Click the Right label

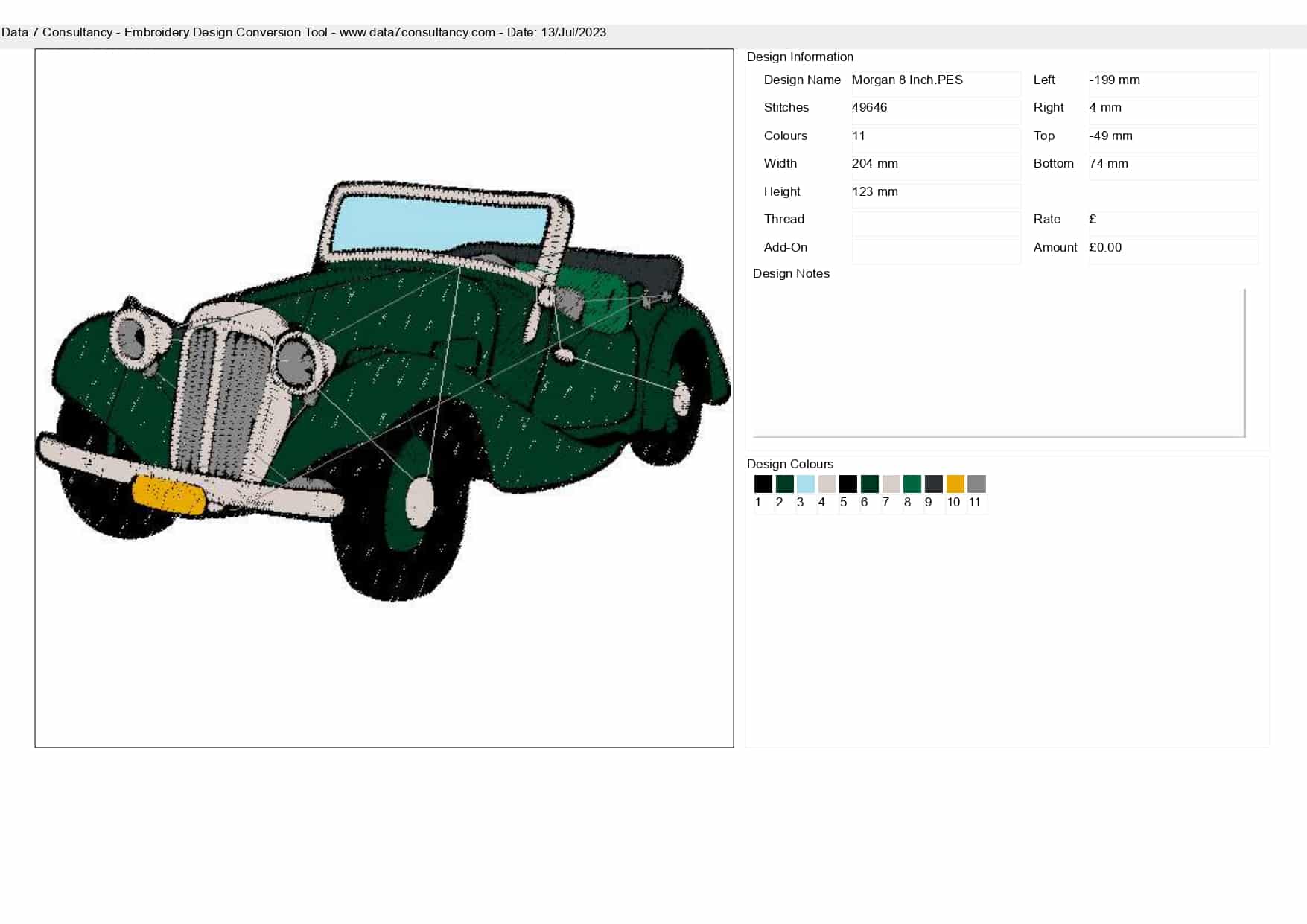tap(1049, 107)
